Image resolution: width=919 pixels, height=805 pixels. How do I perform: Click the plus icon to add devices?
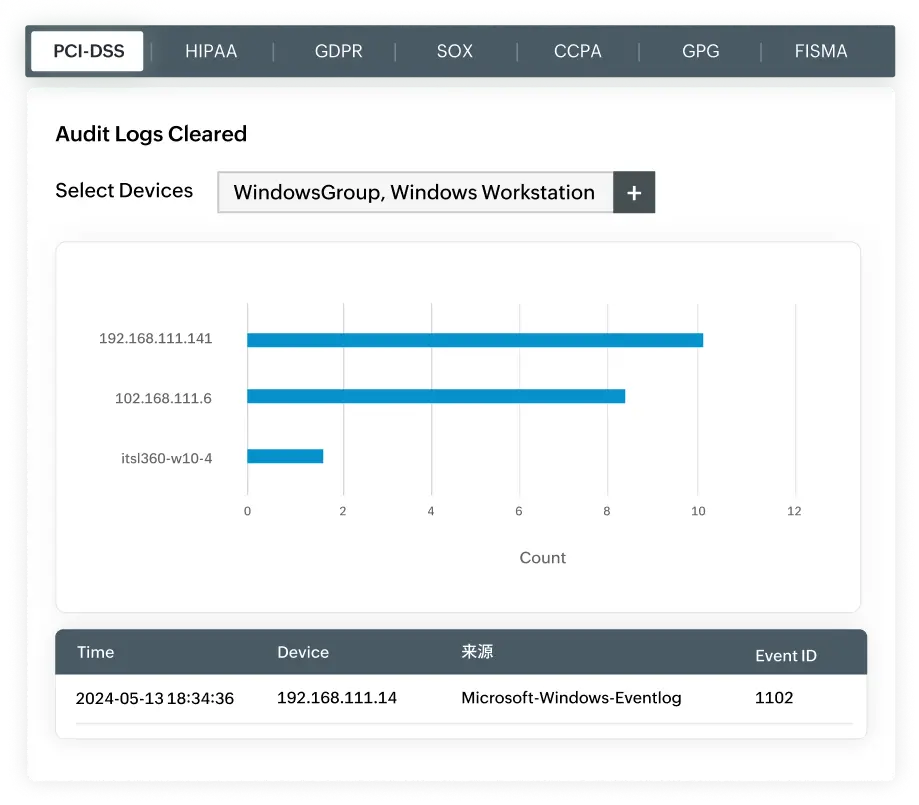[632, 192]
